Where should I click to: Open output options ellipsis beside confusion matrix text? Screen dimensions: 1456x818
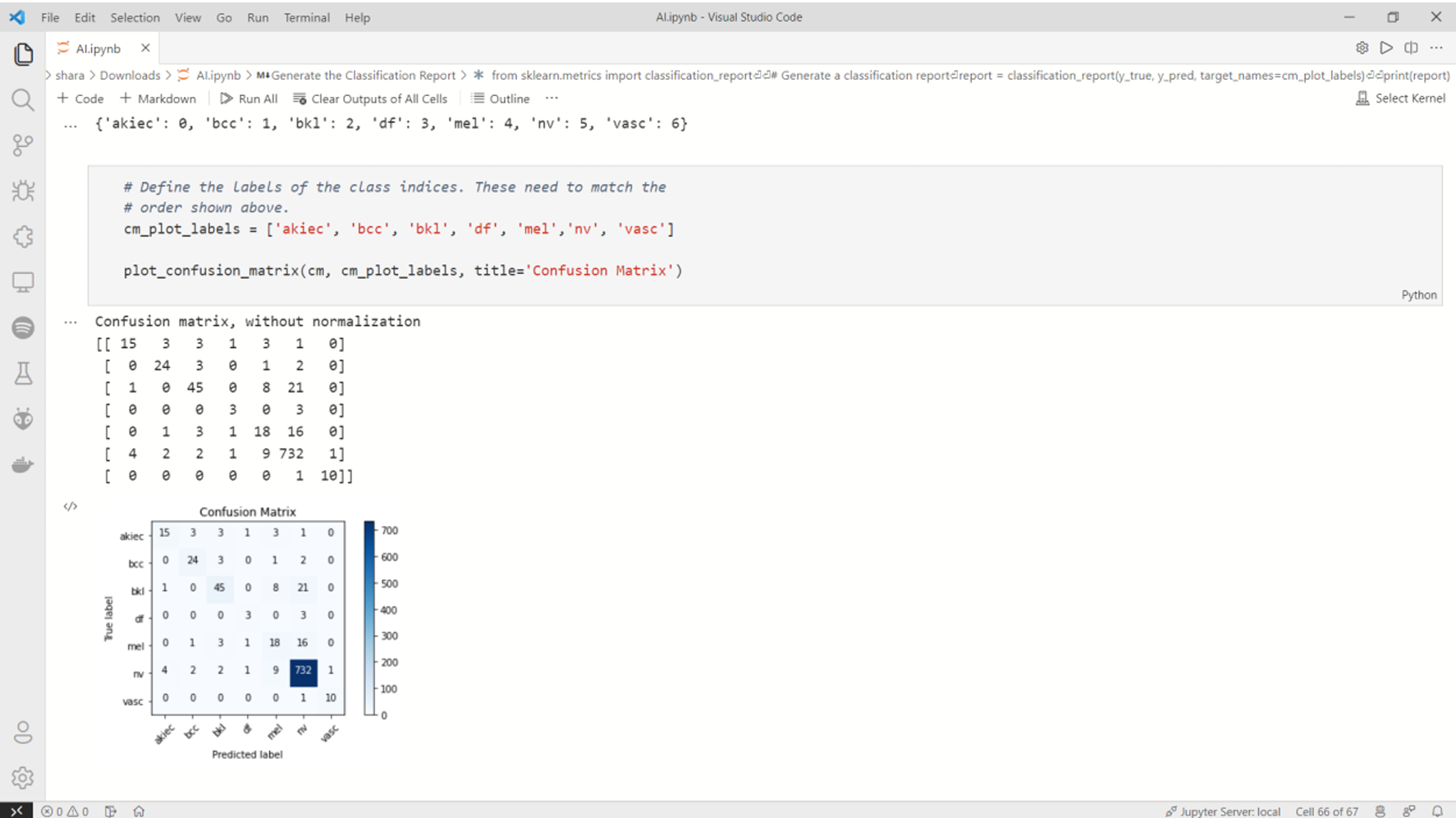point(71,322)
